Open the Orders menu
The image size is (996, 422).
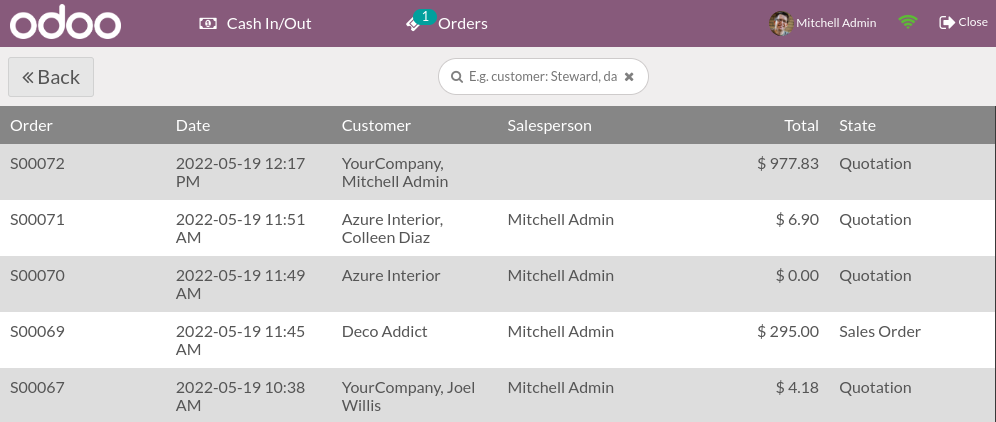[x=462, y=23]
